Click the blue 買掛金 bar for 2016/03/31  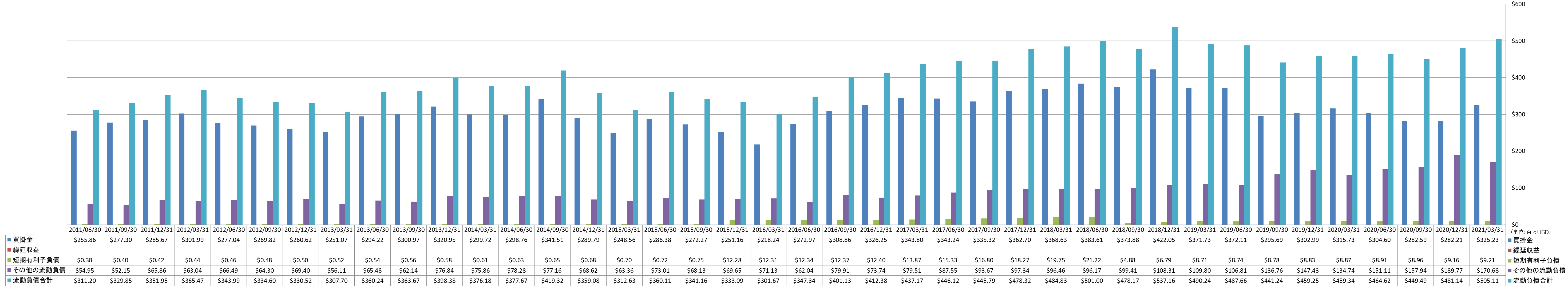pos(757,184)
